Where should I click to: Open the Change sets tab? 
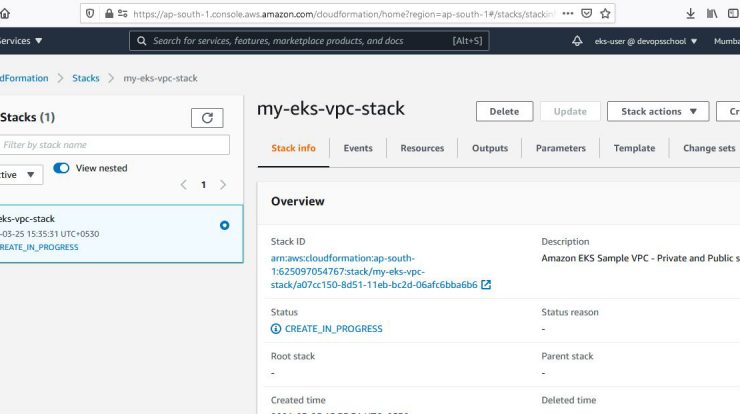click(x=709, y=148)
